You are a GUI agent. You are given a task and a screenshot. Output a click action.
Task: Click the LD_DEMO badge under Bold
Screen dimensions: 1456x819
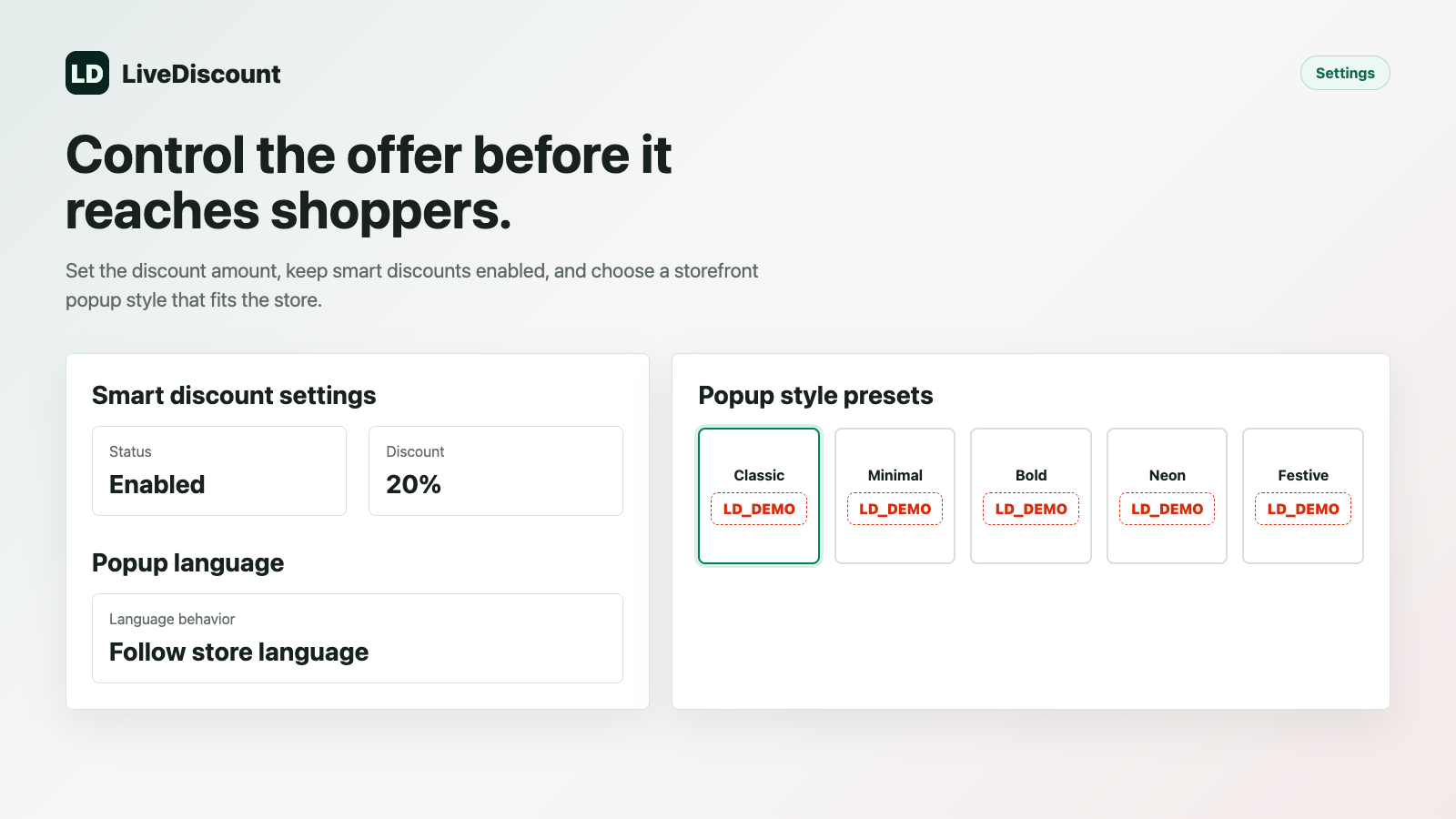point(1031,509)
